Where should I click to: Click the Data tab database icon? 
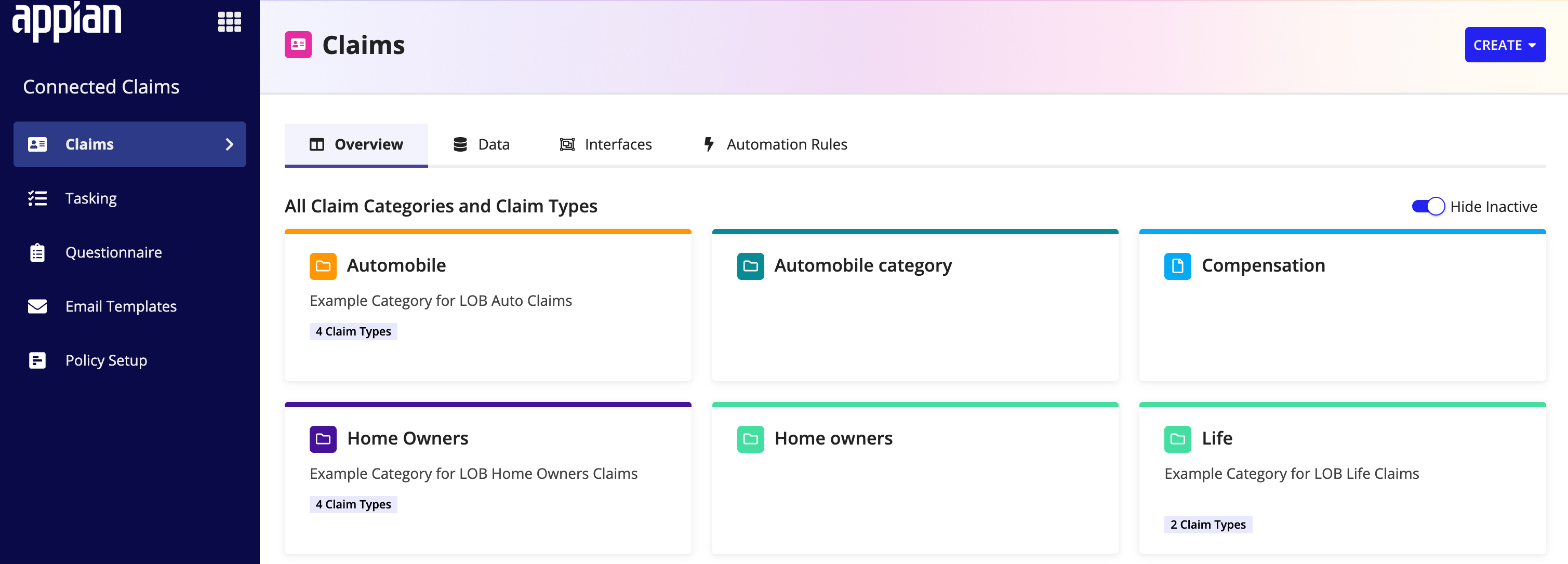click(460, 144)
